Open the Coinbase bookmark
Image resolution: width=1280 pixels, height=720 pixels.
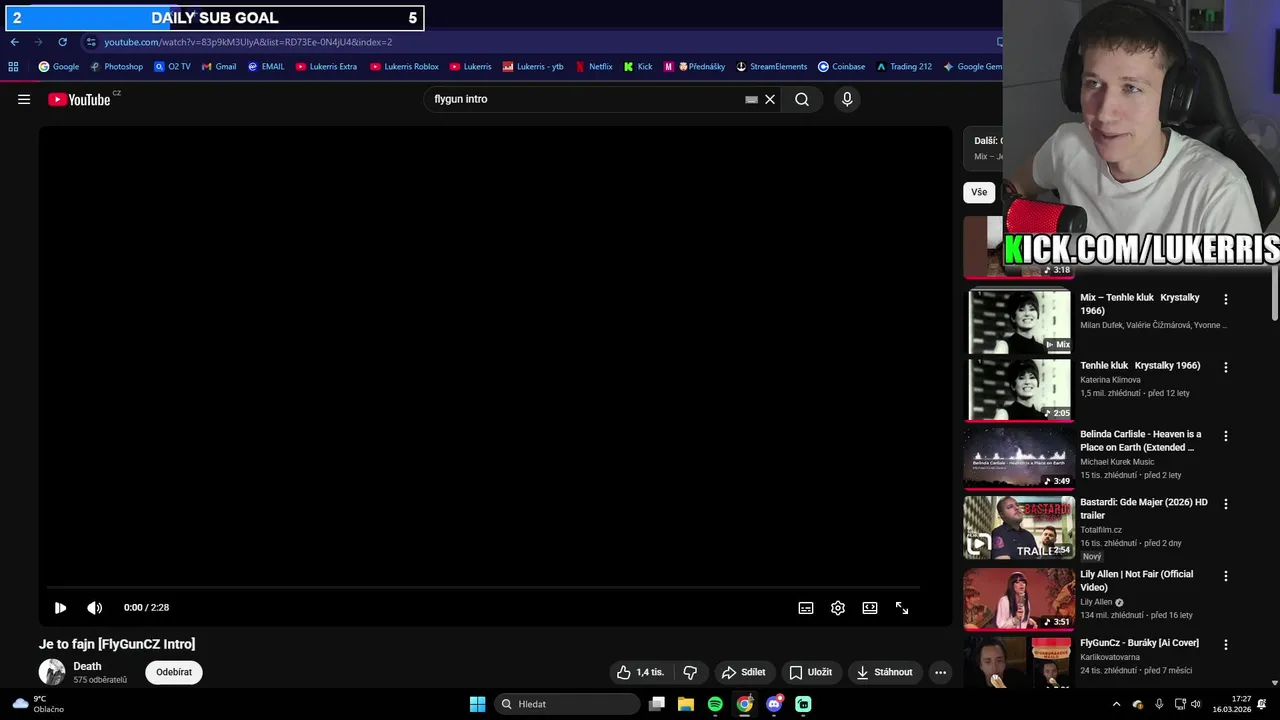tap(841, 67)
